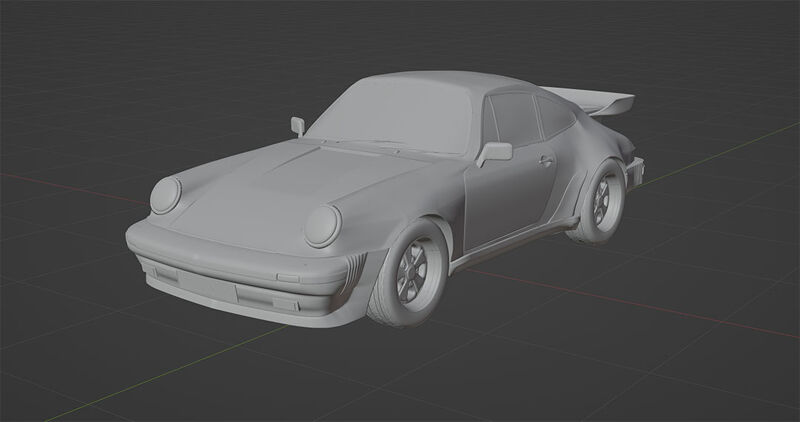800x422 pixels.
Task: Select the headlight on the far front corner
Action: (164, 193)
